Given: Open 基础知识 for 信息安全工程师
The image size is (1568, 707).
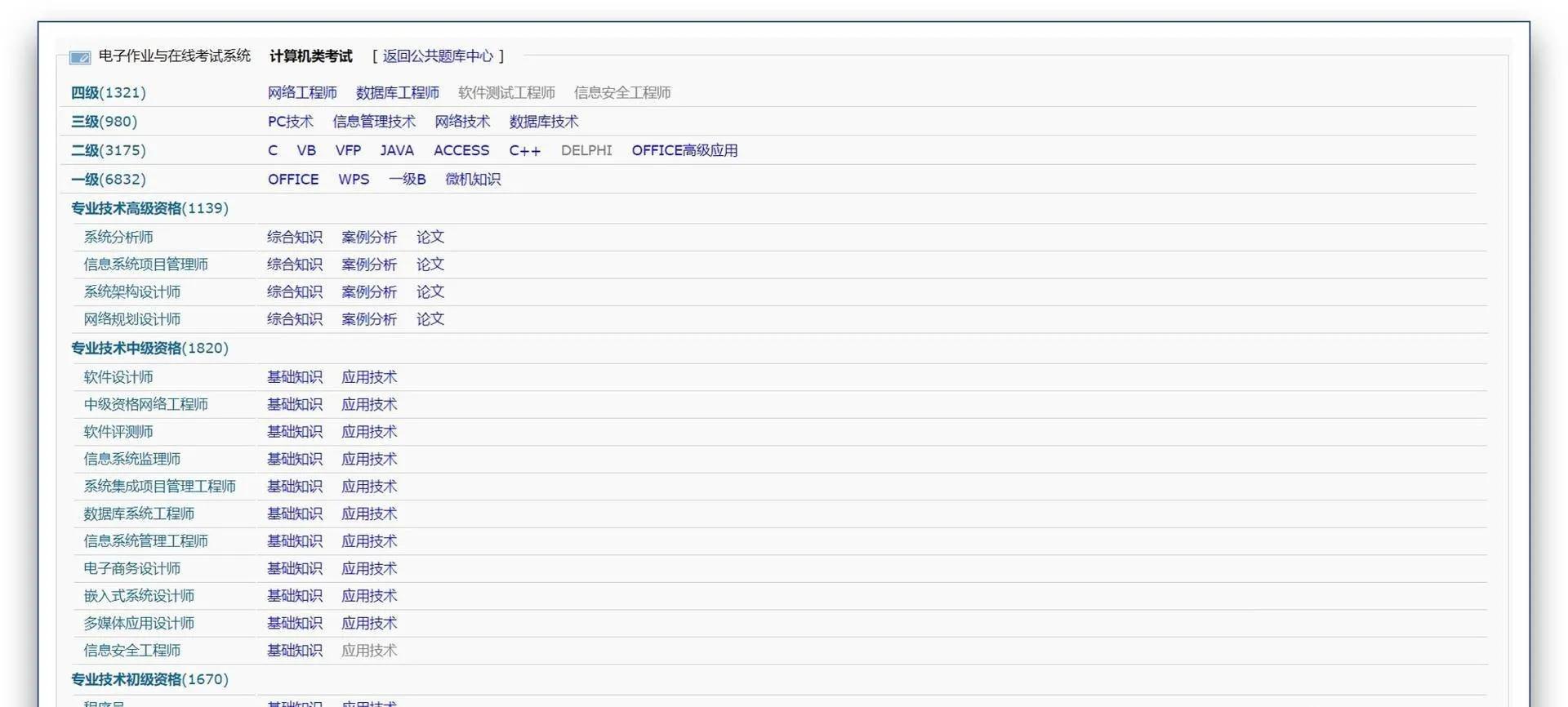Looking at the screenshot, I should coord(295,651).
